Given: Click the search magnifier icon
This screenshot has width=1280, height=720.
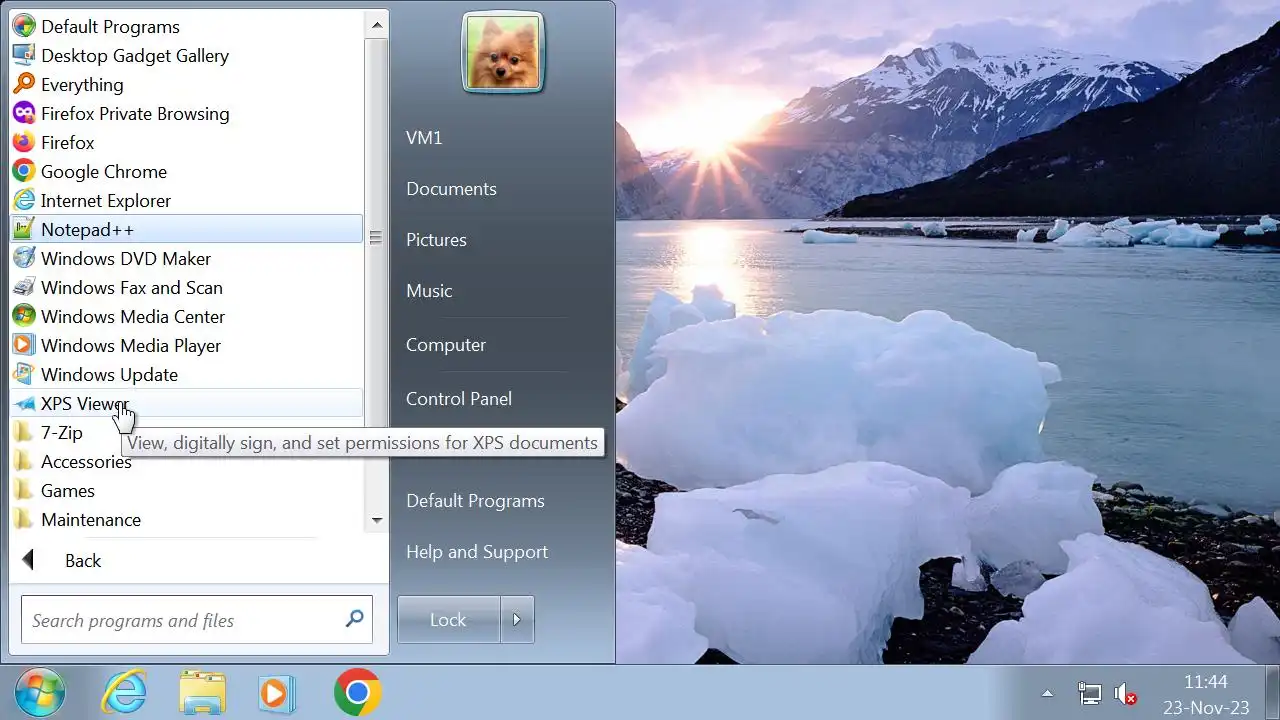Looking at the screenshot, I should (354, 619).
